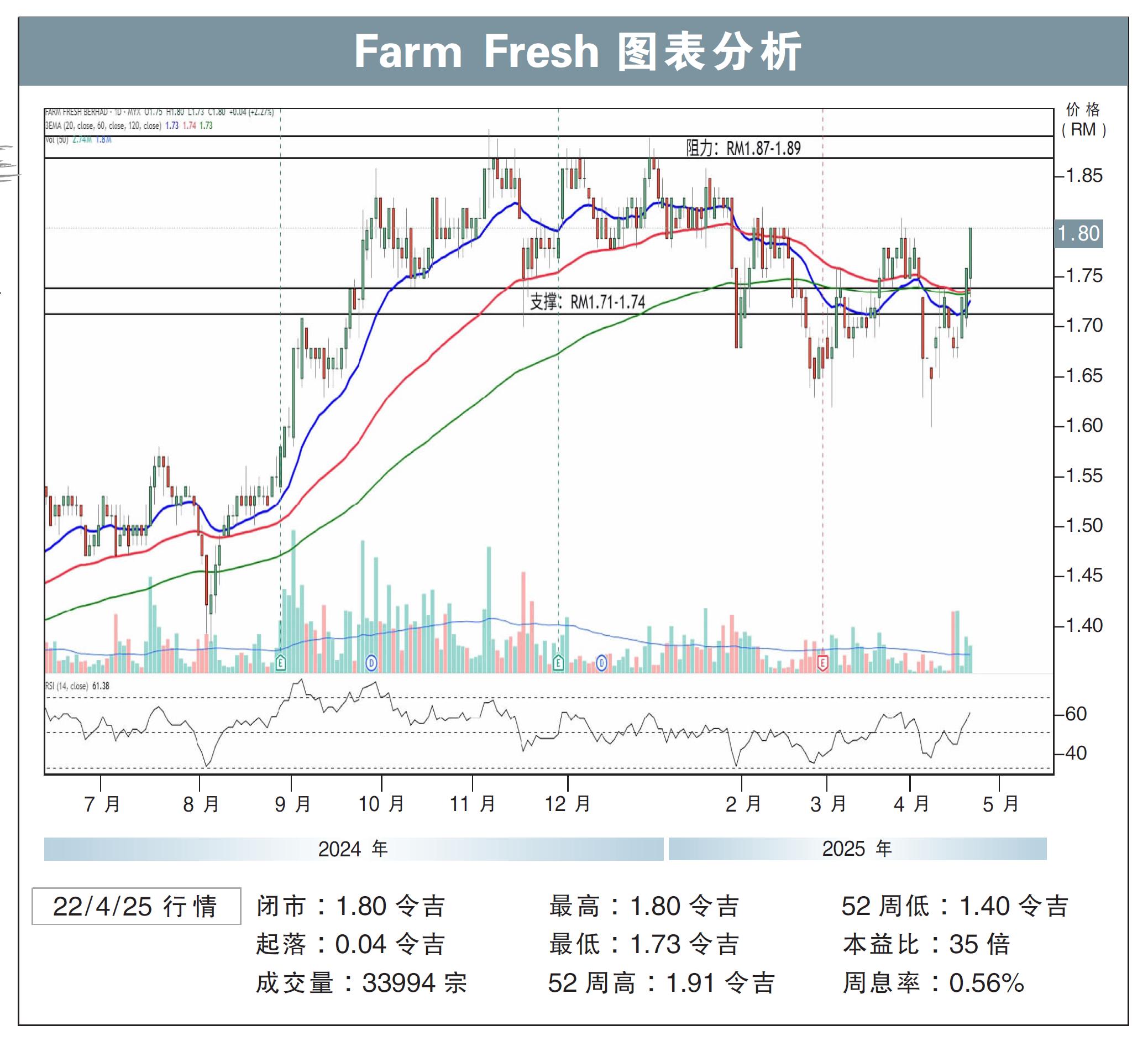
Task: Click the 2025 年 year bar
Action: (x=858, y=849)
